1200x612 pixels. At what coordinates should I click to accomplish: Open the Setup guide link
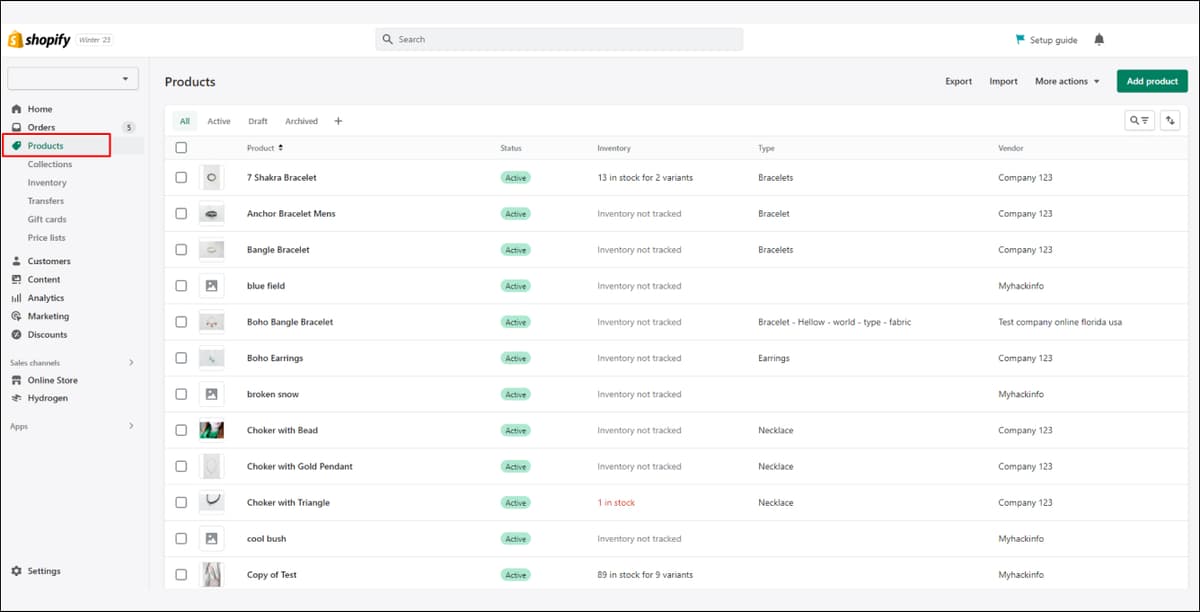point(1053,40)
